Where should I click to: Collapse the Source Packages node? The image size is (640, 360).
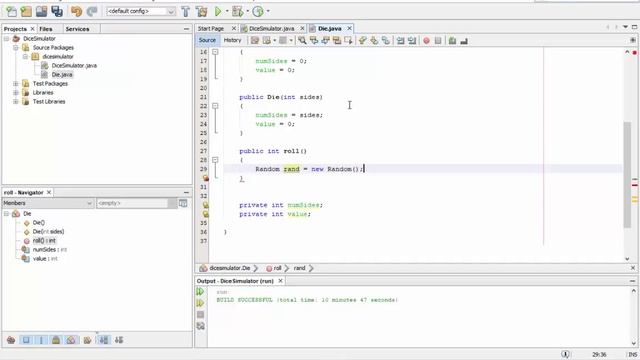[x=16, y=48]
